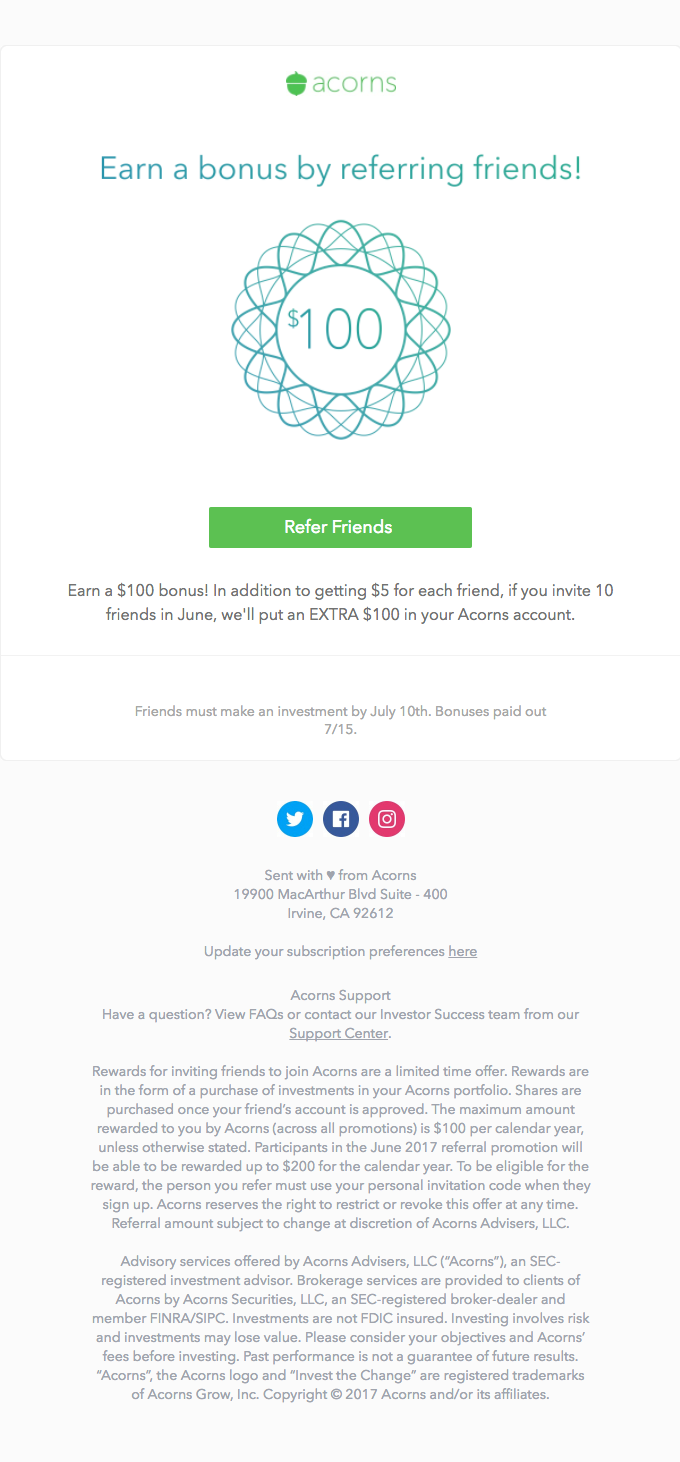
Task: Click the bonuses paid out 7/15 notice
Action: tap(340, 720)
